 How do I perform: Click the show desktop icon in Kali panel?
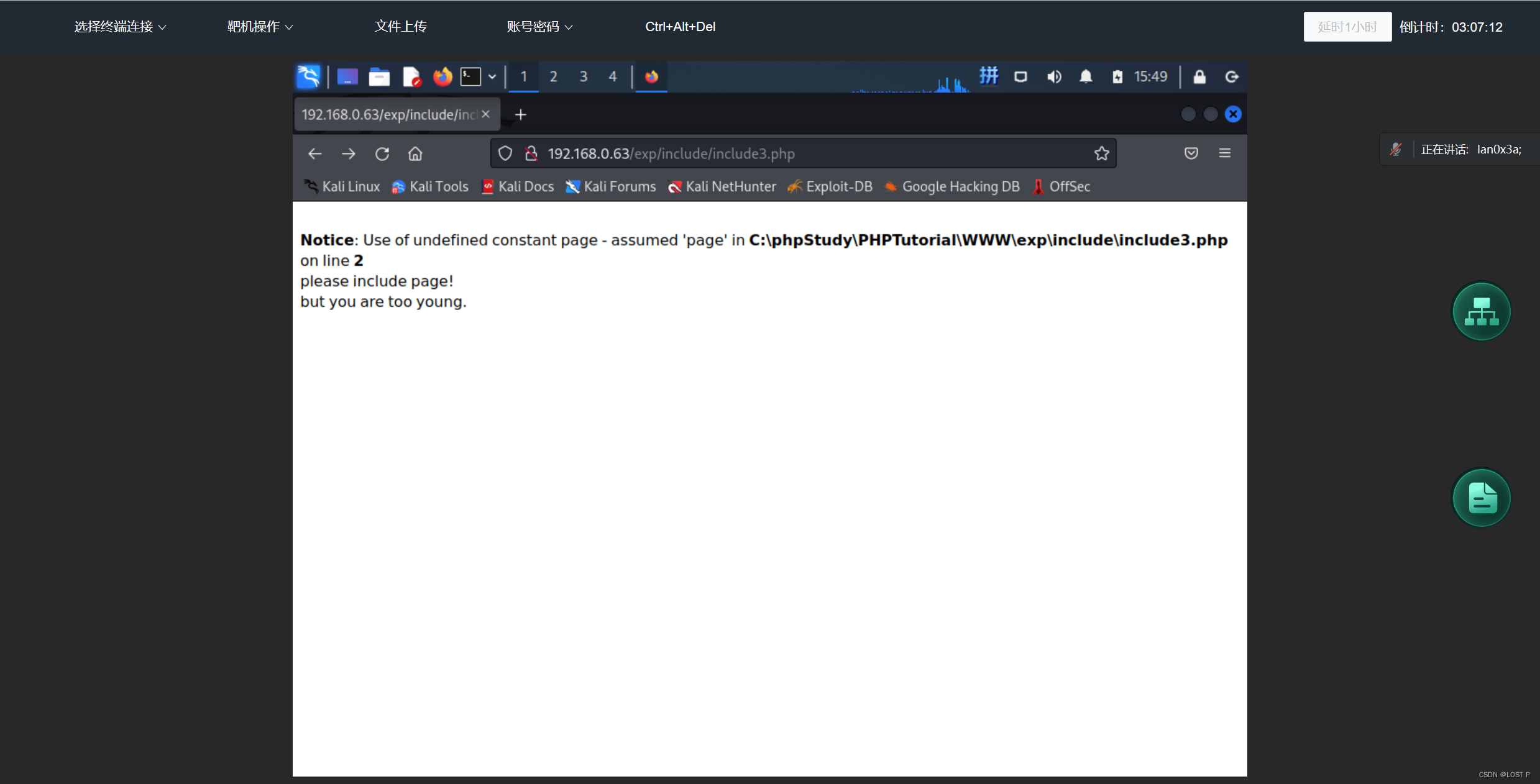(347, 77)
